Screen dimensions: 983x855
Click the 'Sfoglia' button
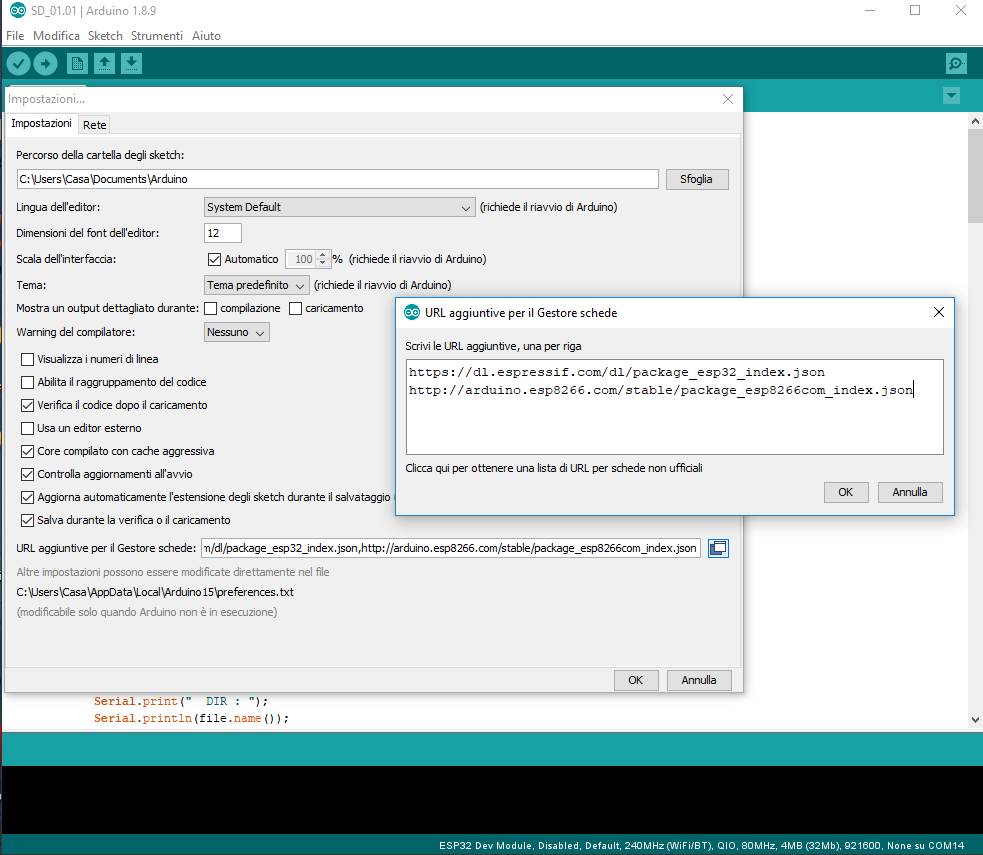(697, 178)
